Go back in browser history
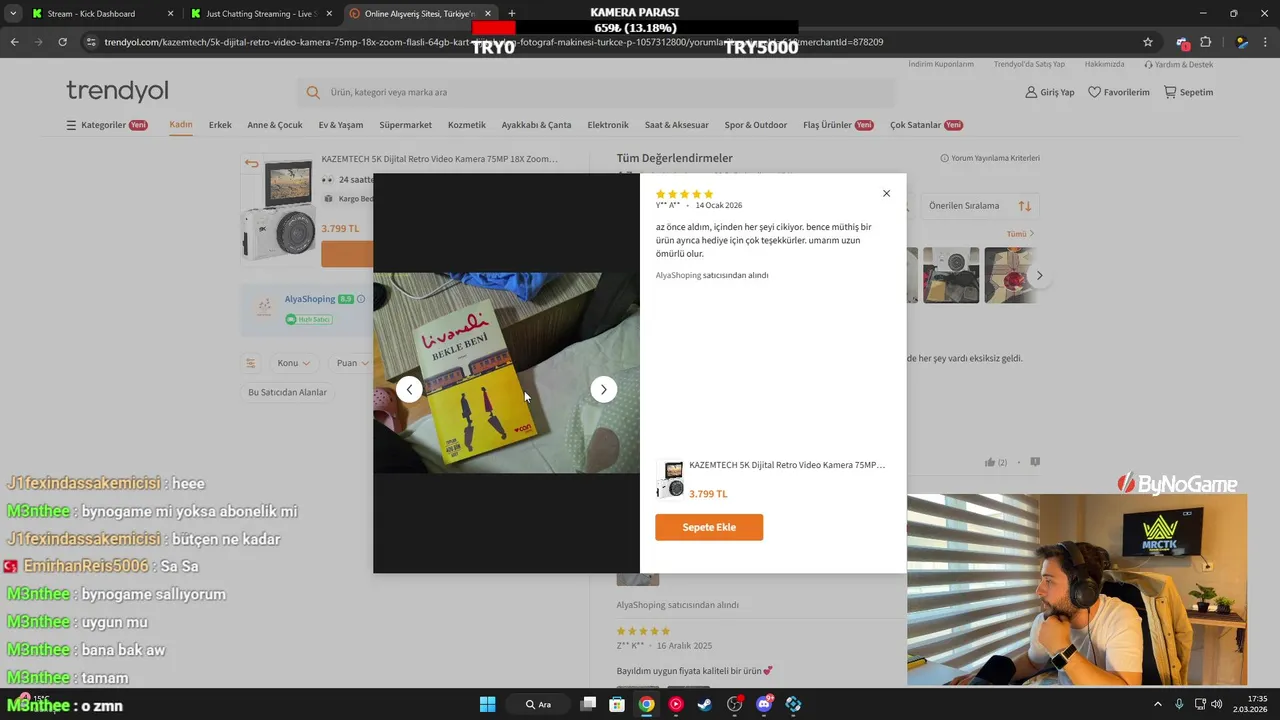1280x720 pixels. coord(14,42)
